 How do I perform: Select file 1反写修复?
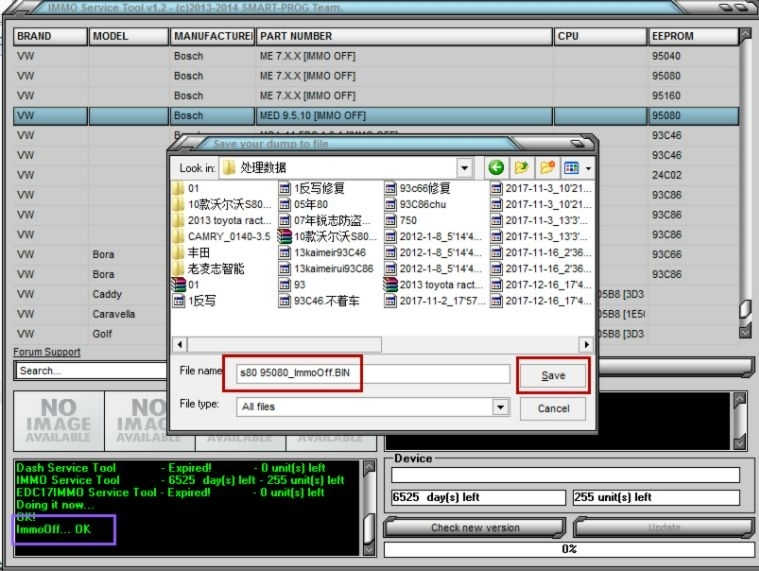point(312,188)
